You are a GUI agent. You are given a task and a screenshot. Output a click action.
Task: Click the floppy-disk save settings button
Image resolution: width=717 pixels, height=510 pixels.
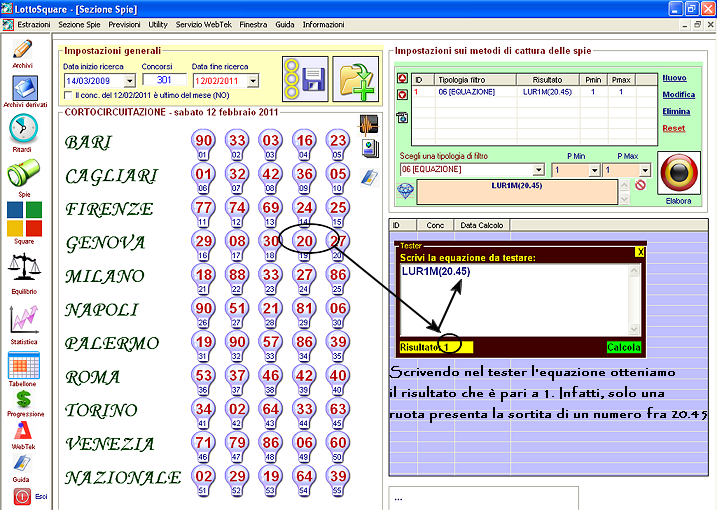305,79
